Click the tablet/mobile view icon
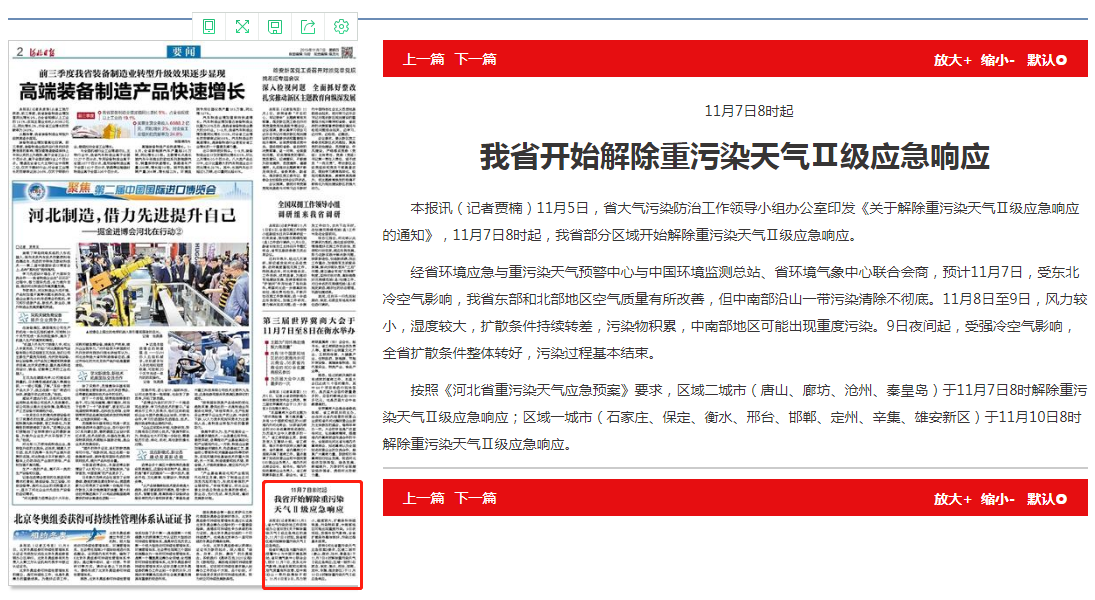 click(209, 26)
